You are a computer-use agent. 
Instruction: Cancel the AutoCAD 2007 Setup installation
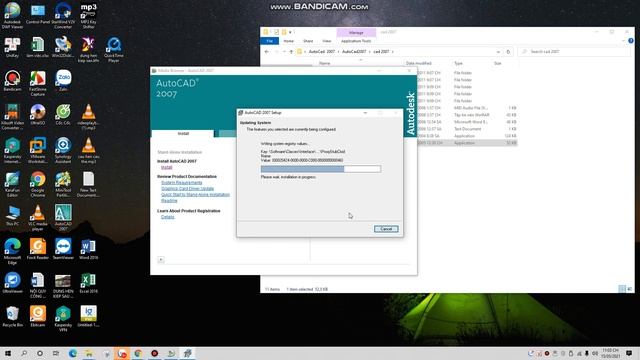[x=386, y=229]
